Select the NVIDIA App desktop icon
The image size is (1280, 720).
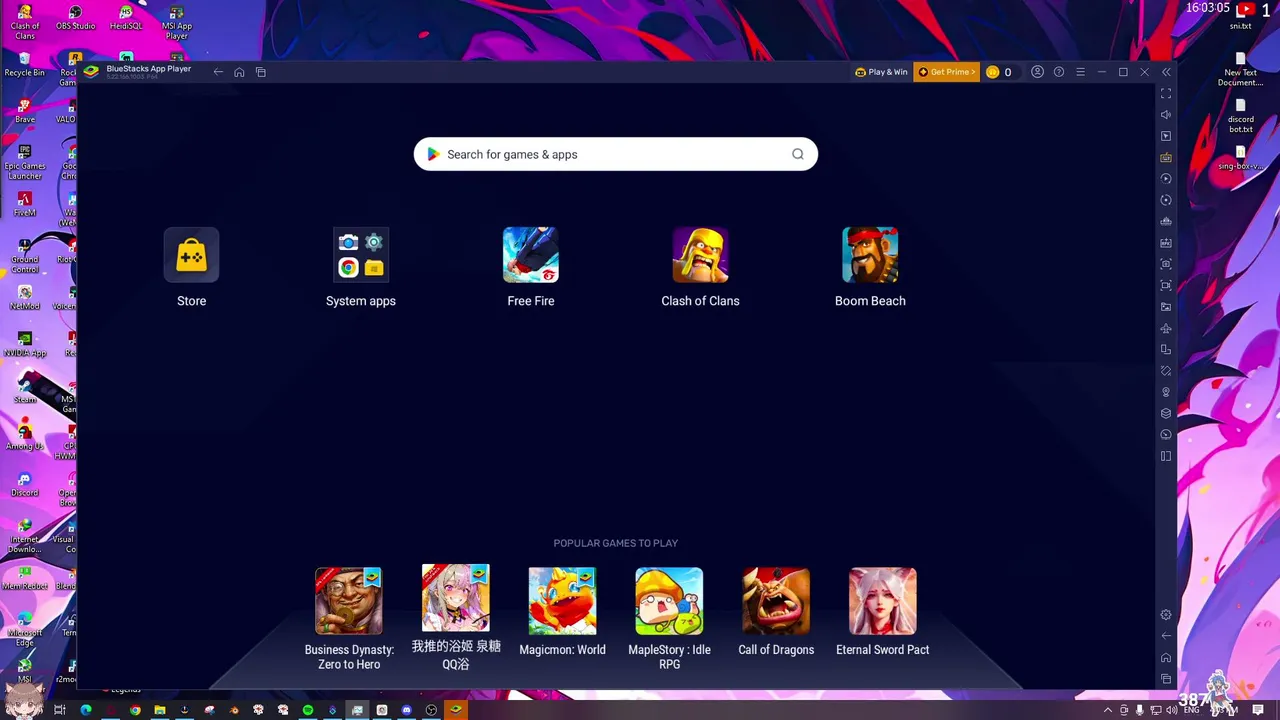(25, 344)
